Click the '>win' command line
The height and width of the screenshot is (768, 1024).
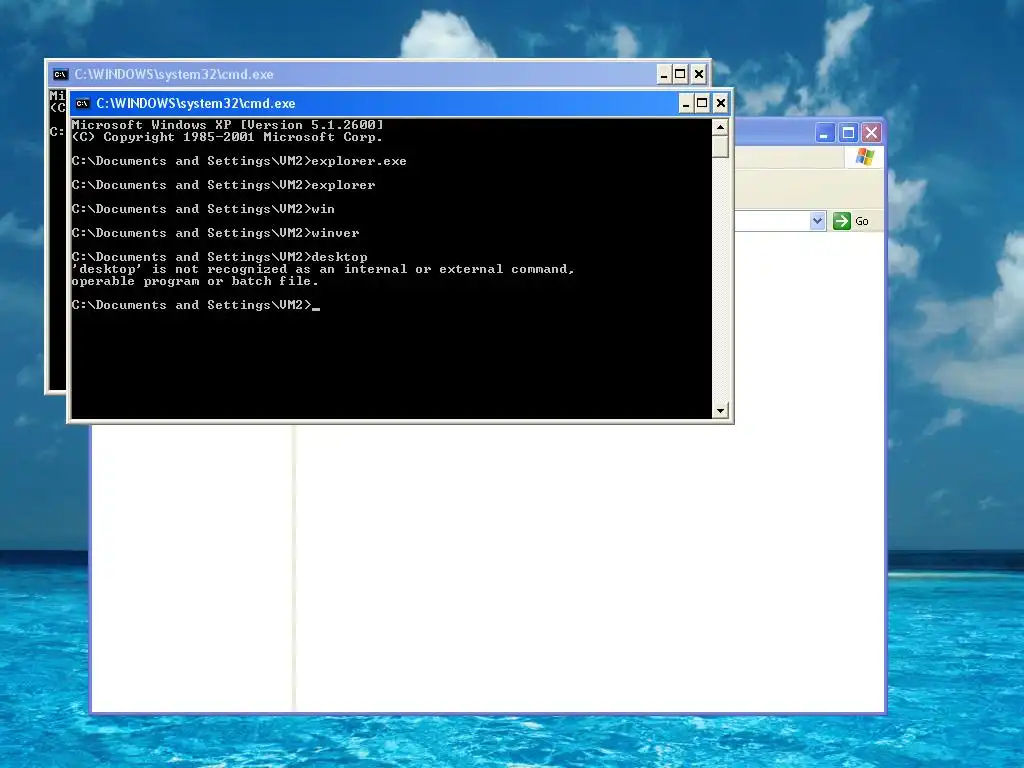[203, 209]
